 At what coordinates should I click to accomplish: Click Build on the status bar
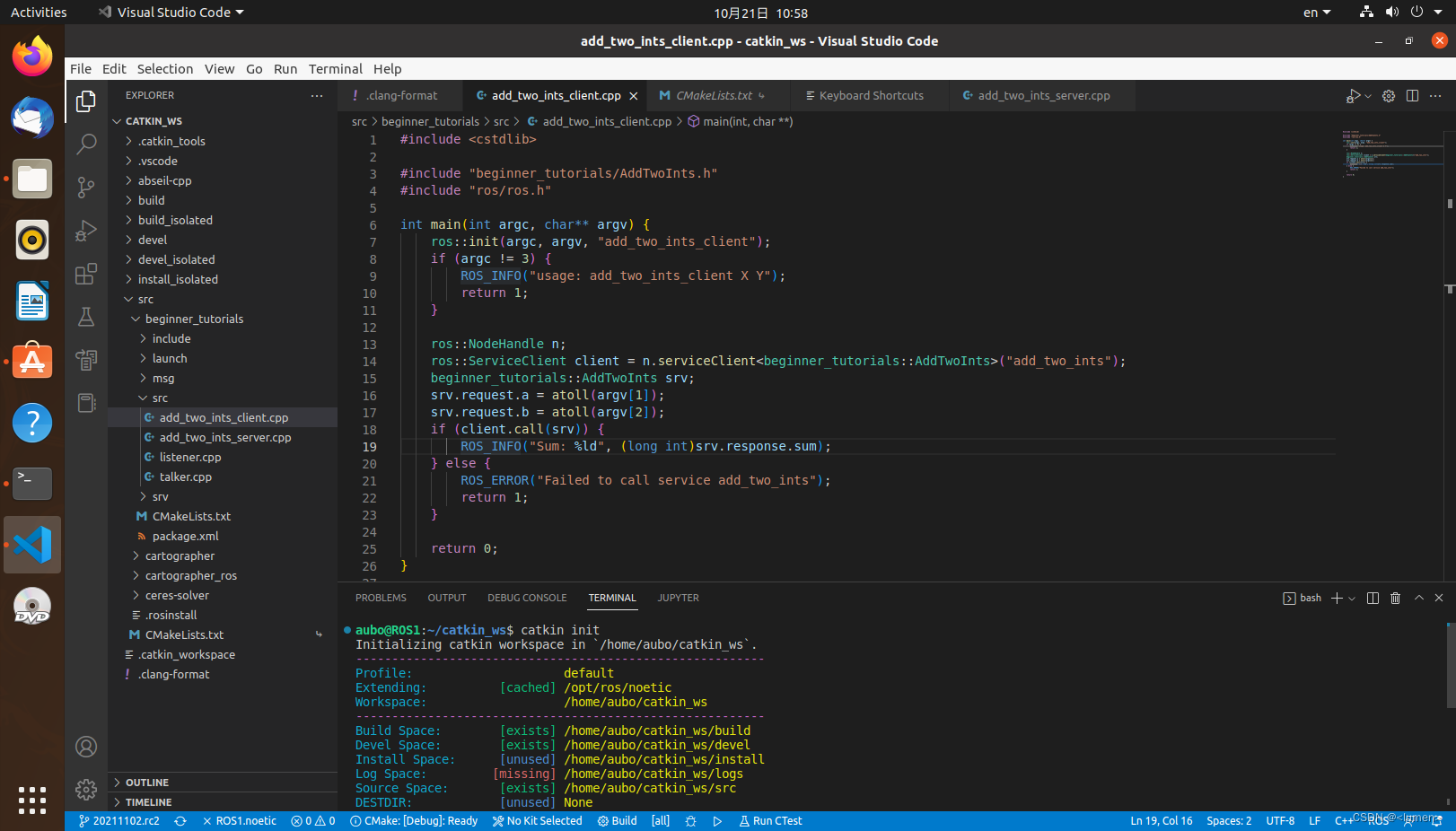tap(617, 820)
